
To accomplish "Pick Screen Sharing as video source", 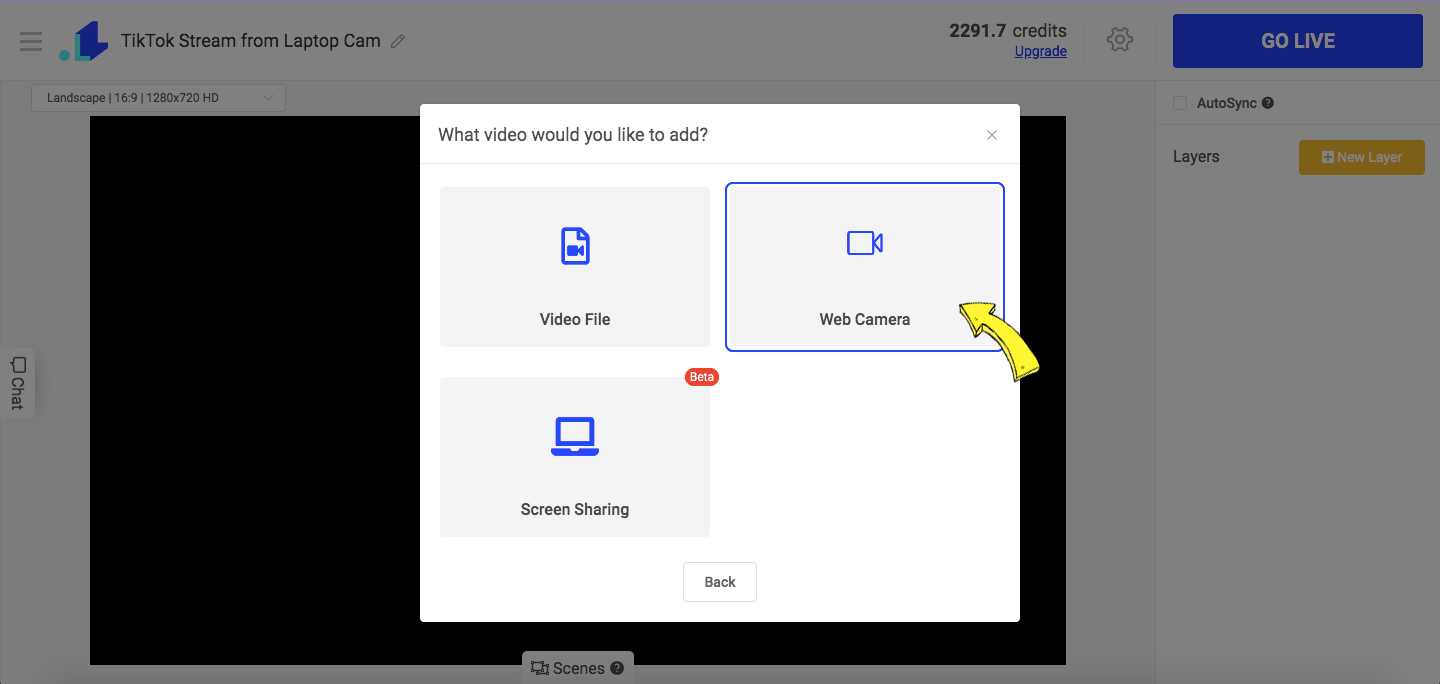I will (575, 456).
